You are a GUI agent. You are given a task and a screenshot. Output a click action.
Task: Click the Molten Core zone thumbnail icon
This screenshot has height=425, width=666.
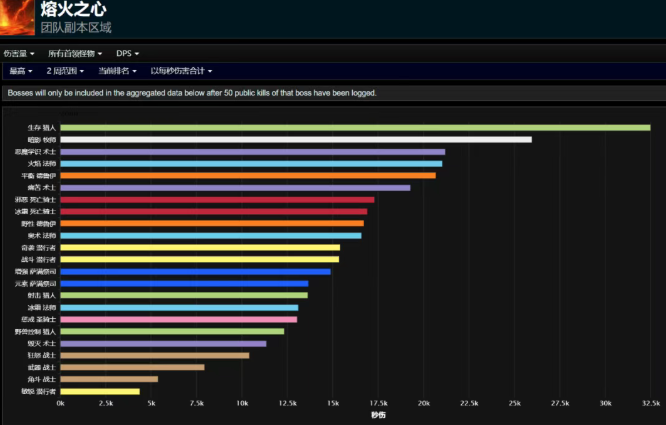pyautogui.click(x=17, y=17)
